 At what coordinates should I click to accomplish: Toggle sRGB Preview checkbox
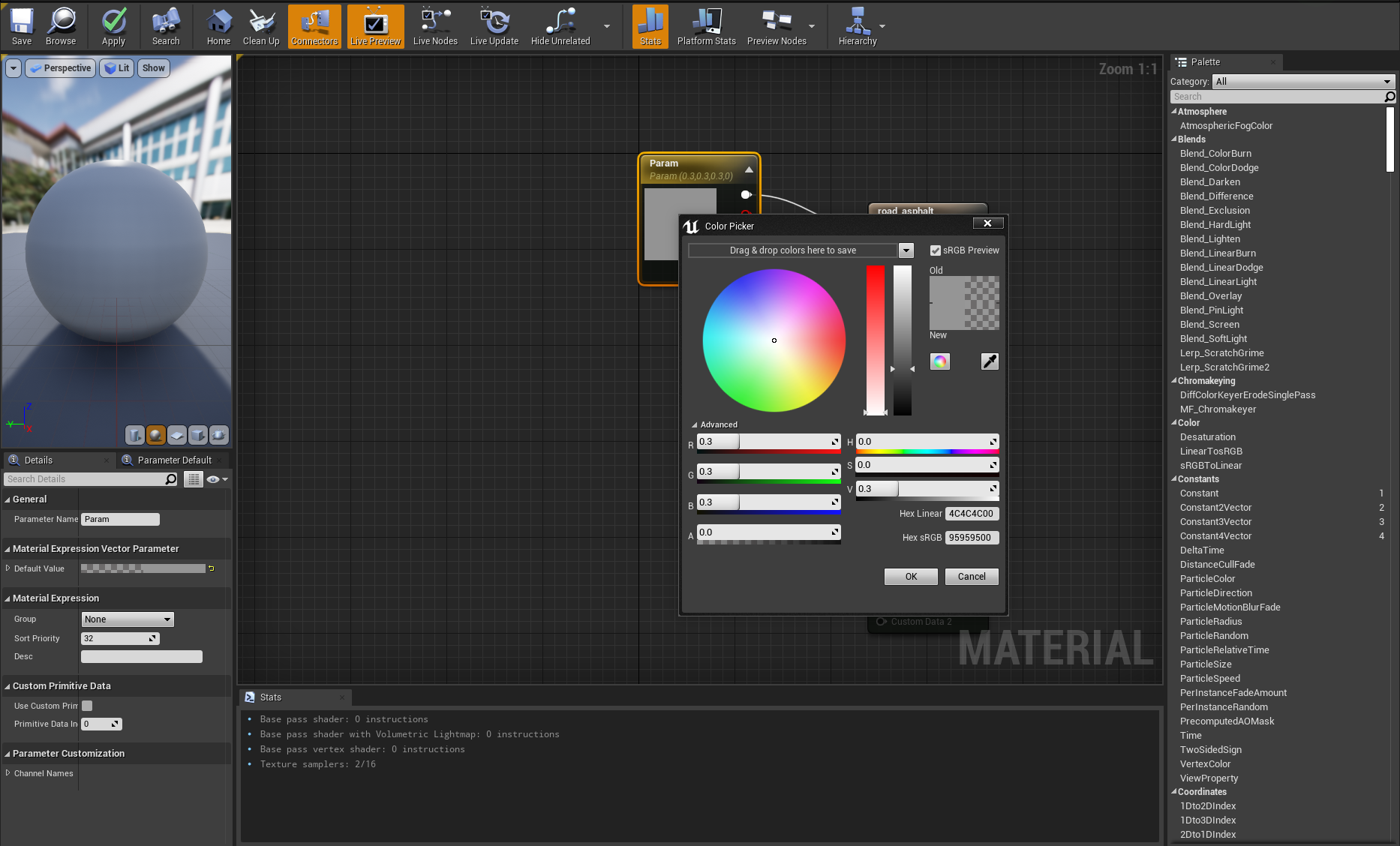(936, 250)
